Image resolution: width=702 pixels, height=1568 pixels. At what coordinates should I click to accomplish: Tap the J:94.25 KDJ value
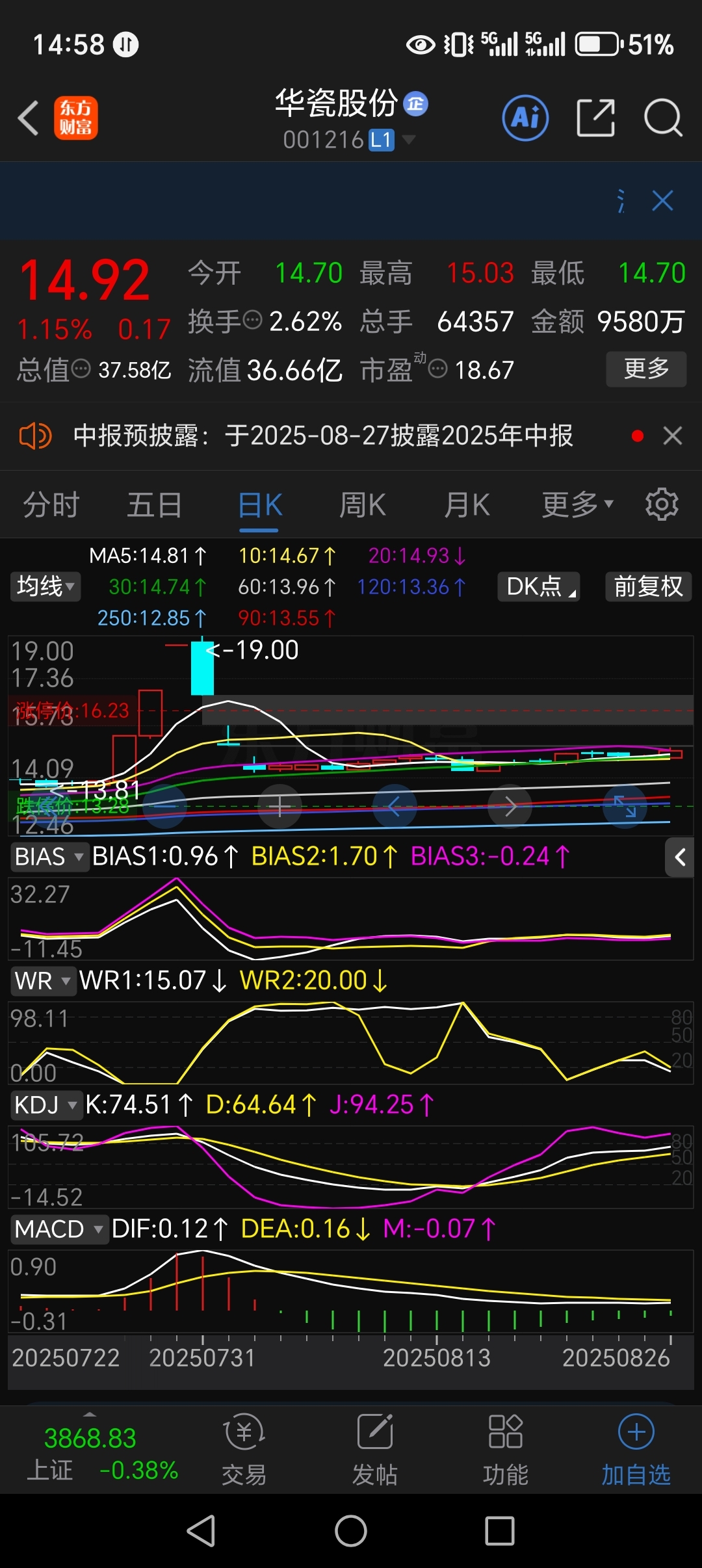click(381, 1104)
